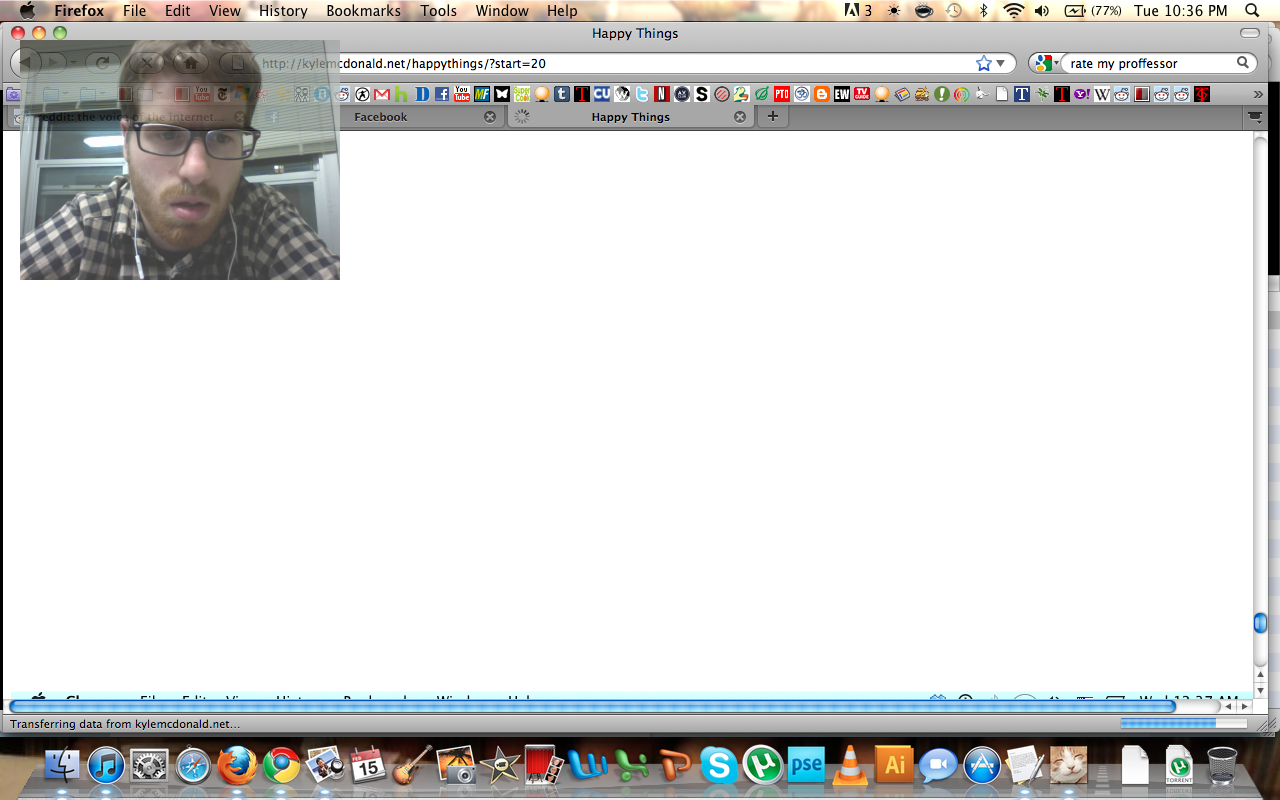
Task: Open the YouTube bookmark in the toolbar
Action: pos(461,94)
